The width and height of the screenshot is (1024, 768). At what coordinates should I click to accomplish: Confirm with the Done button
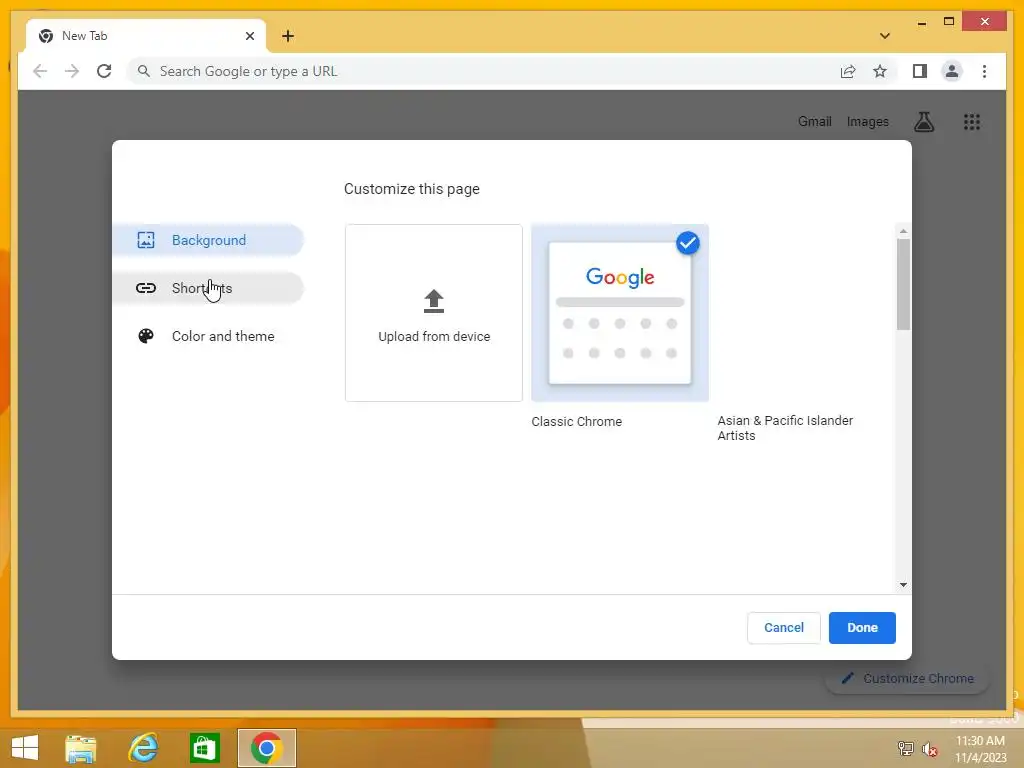862,628
